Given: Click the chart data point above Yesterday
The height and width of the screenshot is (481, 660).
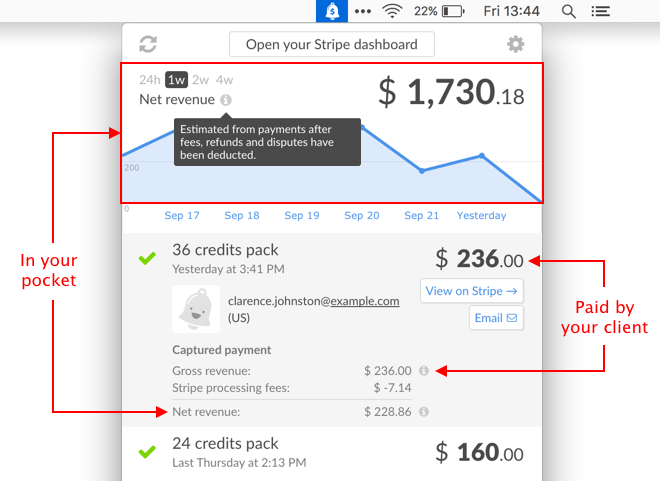Looking at the screenshot, I should 482,156.
